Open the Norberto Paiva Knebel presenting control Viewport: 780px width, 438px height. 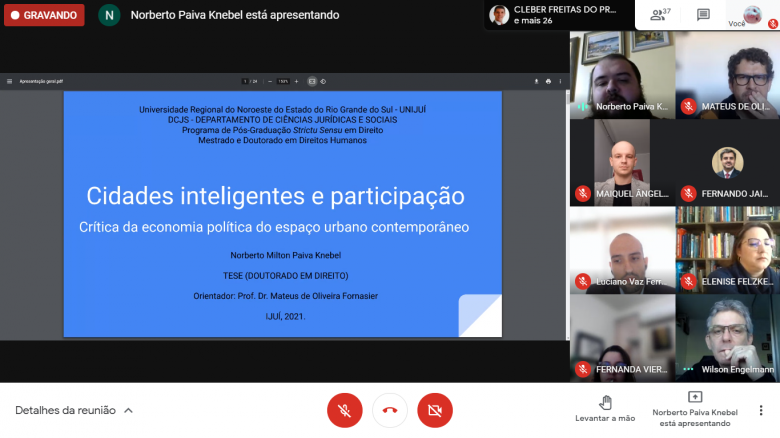click(x=694, y=408)
